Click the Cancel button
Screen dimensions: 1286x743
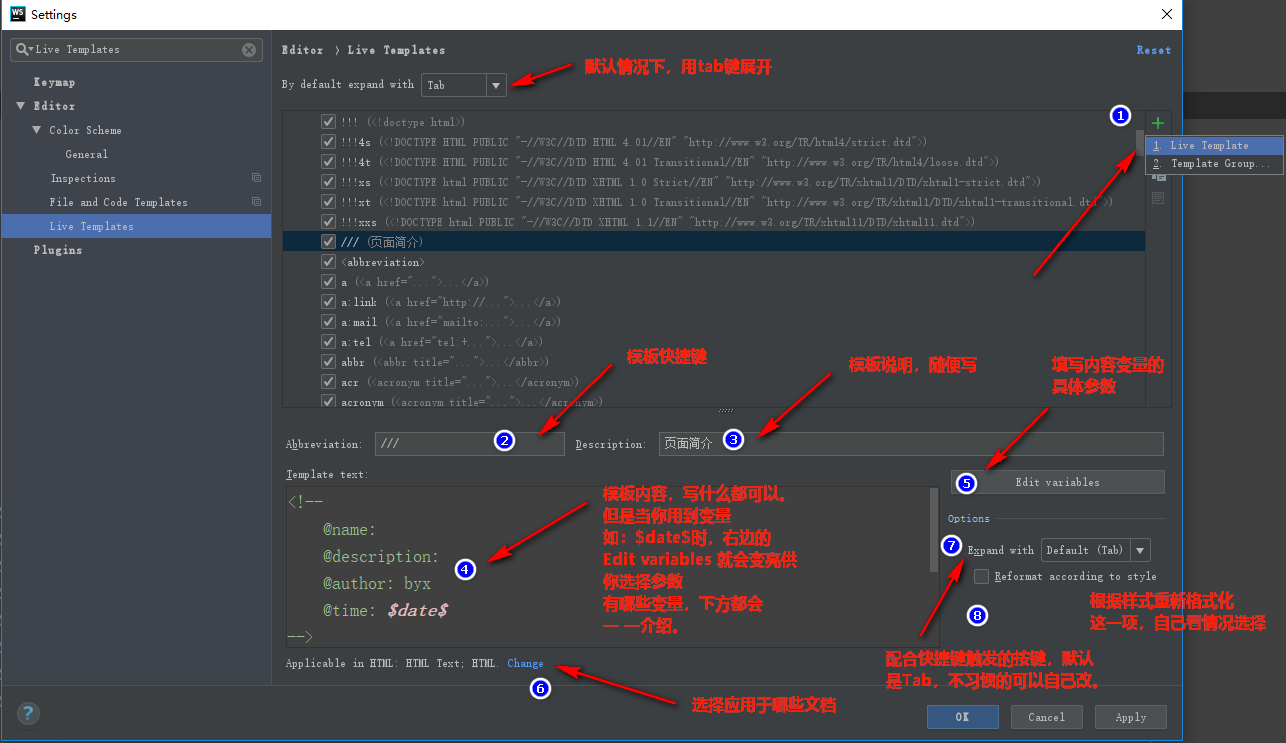click(1046, 717)
